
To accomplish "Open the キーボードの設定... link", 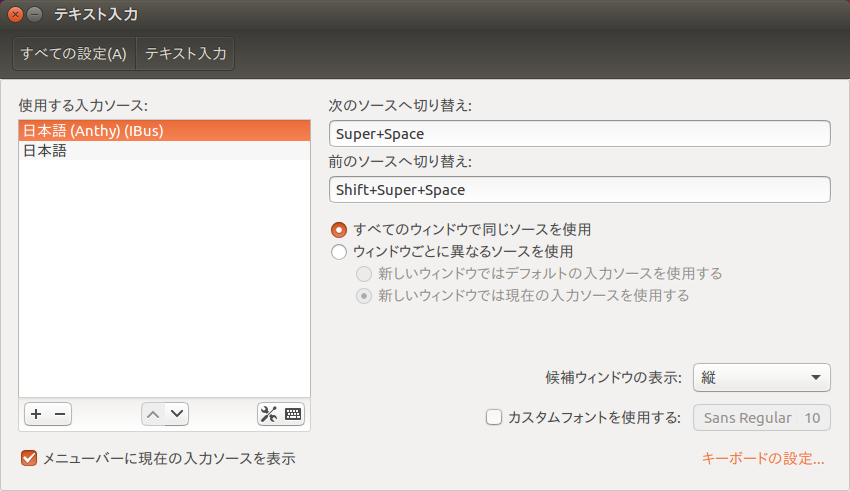I will 763,459.
